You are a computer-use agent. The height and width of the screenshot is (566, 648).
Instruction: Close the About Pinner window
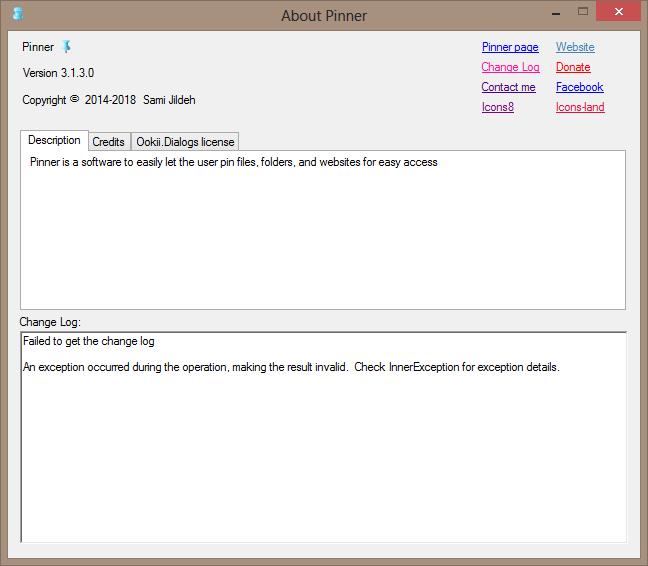click(x=618, y=12)
